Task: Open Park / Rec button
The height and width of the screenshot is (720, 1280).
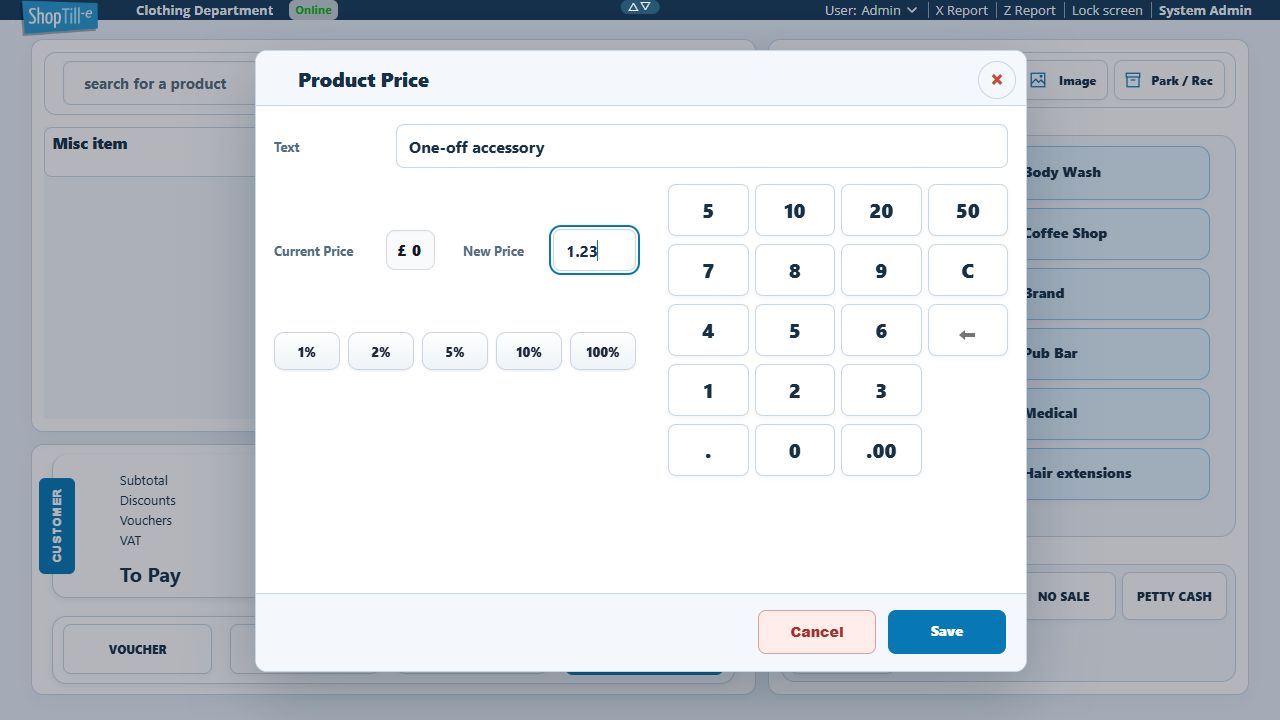Action: 1168,80
